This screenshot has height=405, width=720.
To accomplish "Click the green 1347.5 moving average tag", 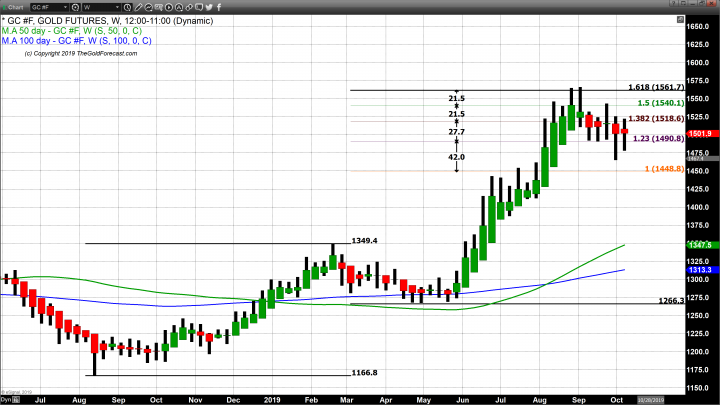I will (x=699, y=245).
